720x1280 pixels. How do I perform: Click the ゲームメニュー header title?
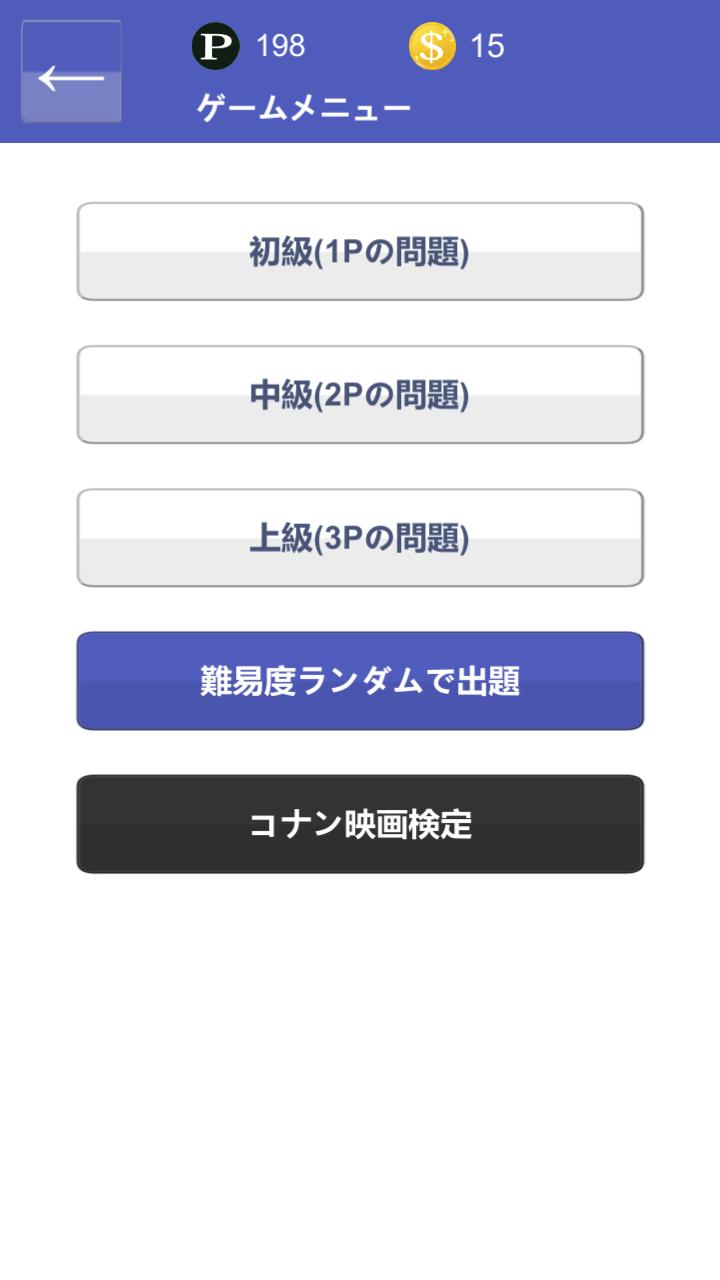pyautogui.click(x=304, y=107)
